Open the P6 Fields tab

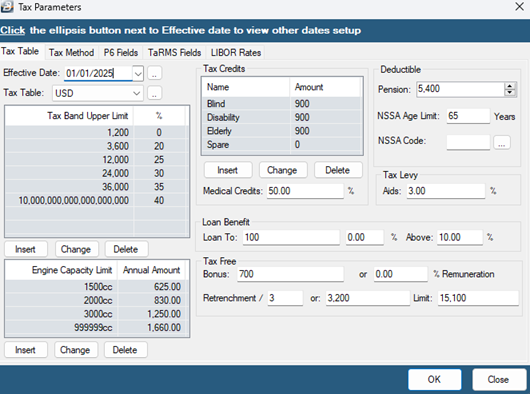tap(121, 53)
